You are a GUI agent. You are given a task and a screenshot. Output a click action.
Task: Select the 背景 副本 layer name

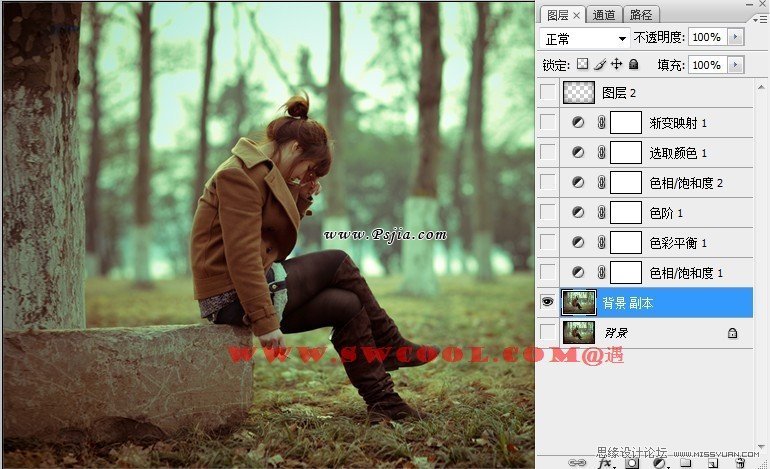point(628,303)
